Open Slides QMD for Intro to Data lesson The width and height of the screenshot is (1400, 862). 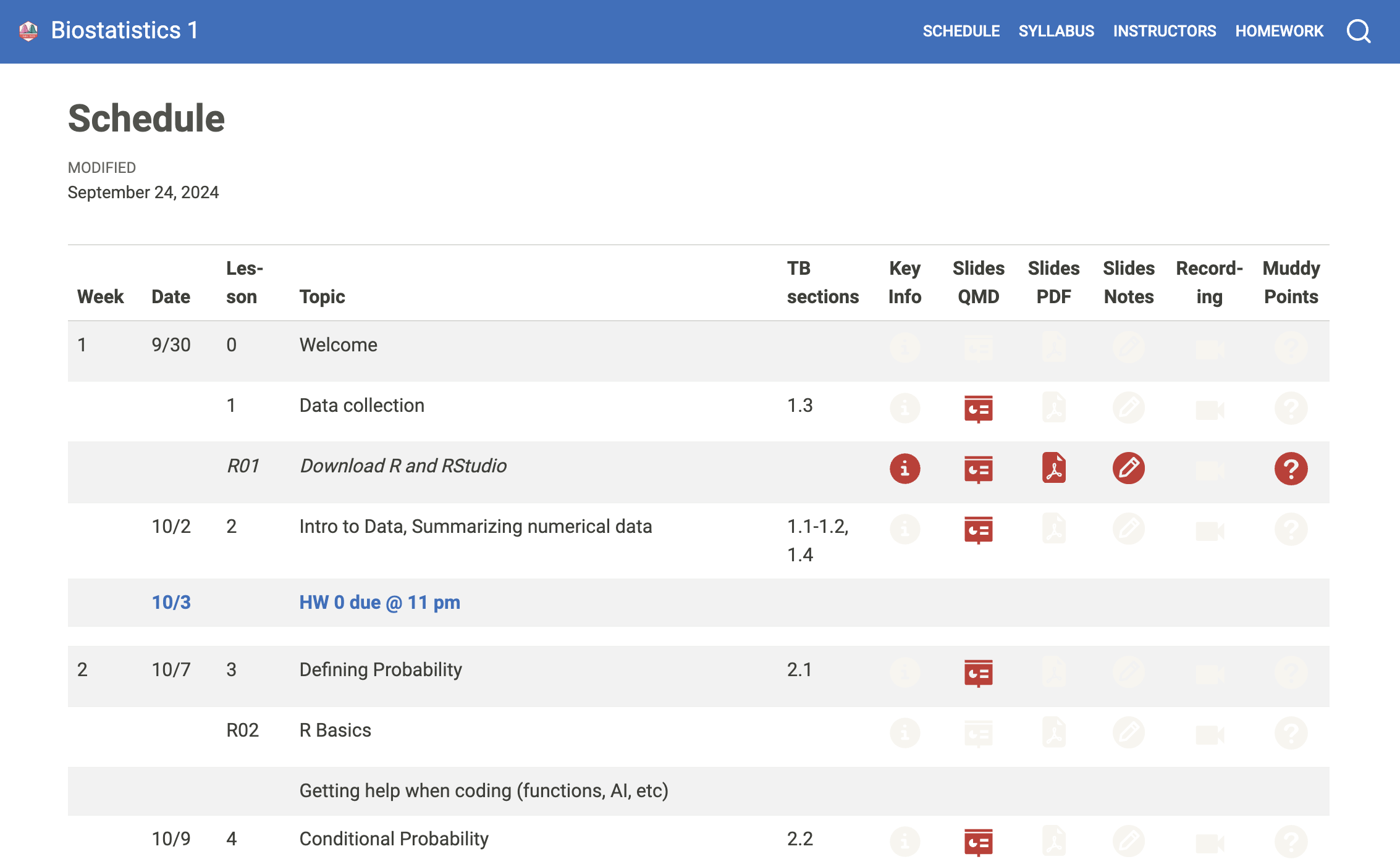(978, 530)
